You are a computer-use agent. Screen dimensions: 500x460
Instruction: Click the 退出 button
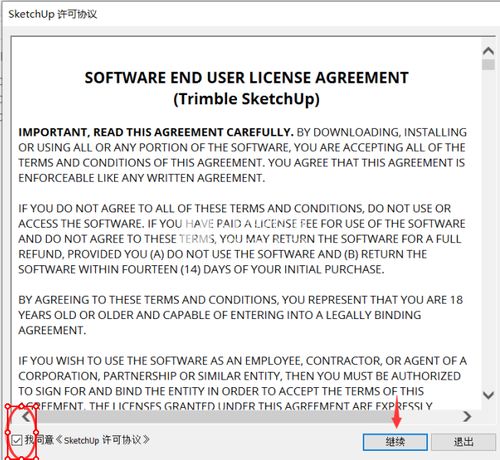(x=463, y=442)
